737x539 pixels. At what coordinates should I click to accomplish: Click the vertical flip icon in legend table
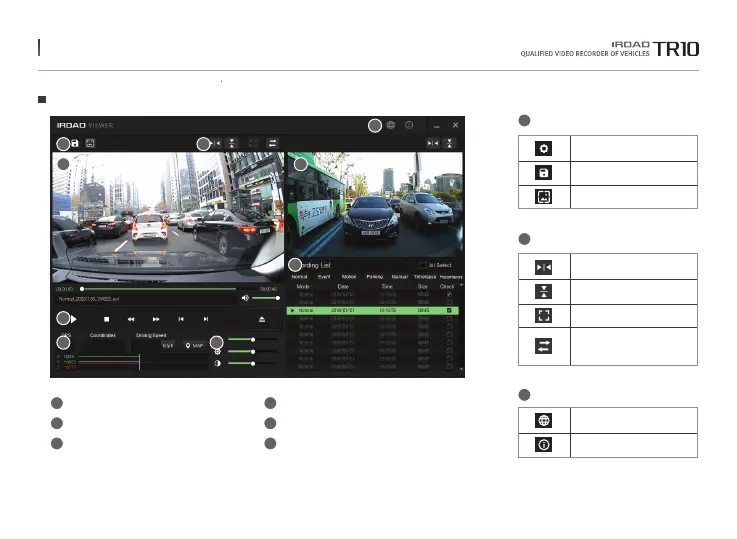click(x=543, y=292)
